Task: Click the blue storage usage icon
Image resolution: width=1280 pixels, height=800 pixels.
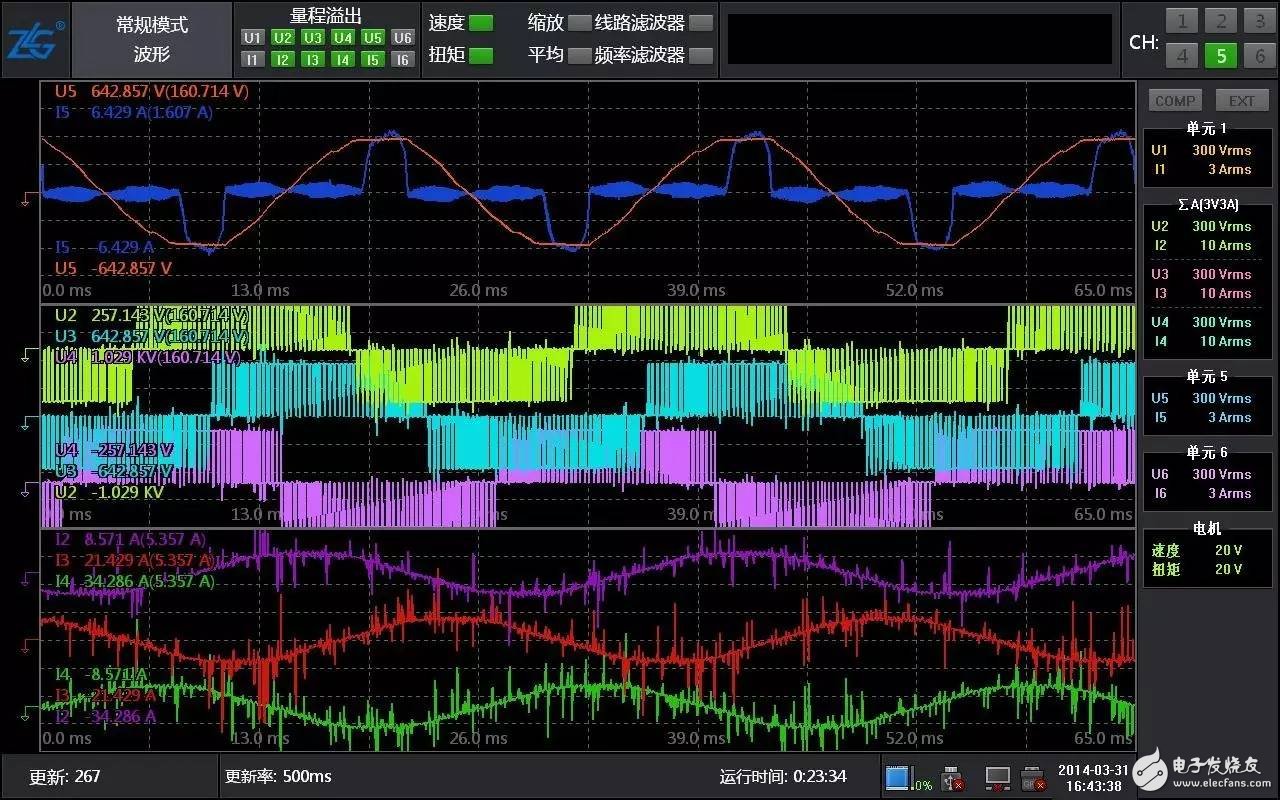Action: pos(897,776)
